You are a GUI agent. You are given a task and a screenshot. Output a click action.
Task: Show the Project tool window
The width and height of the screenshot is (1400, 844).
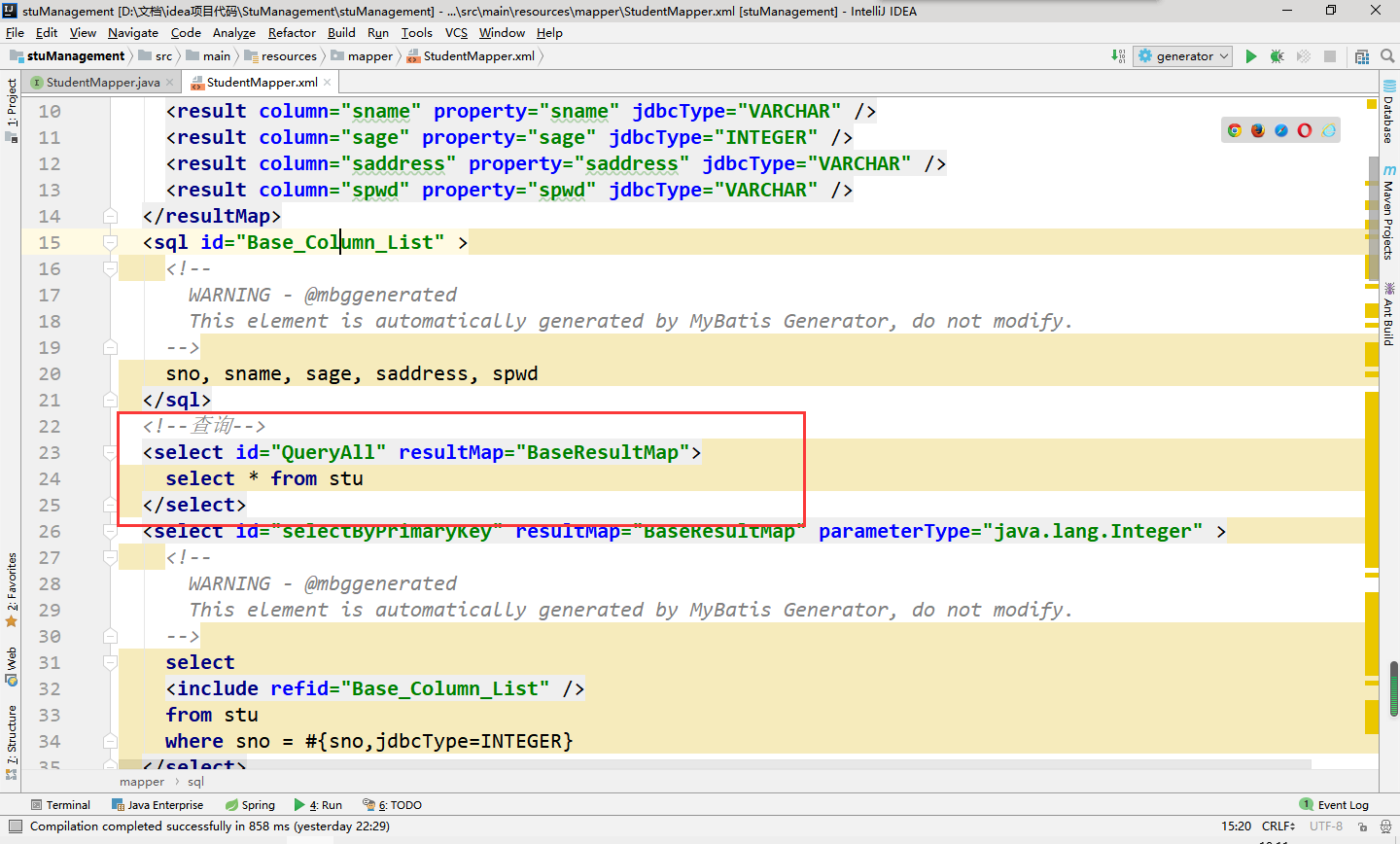[12, 110]
